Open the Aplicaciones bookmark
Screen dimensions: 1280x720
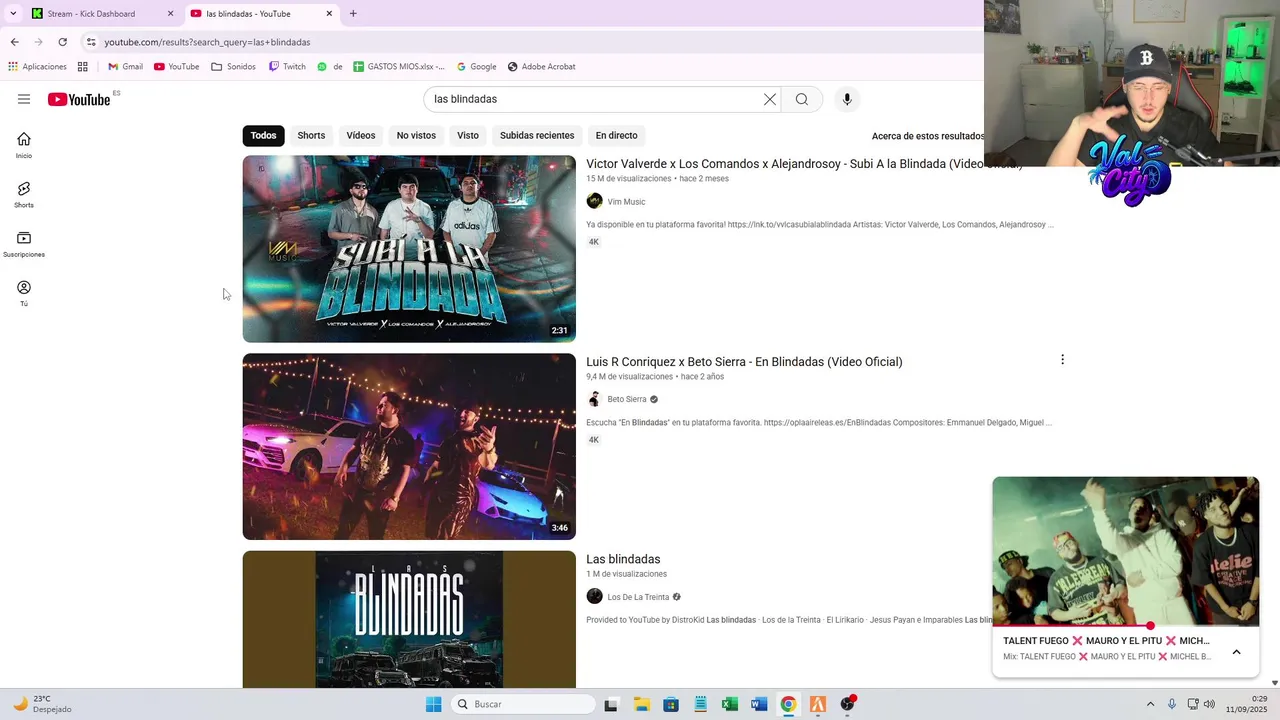(37, 66)
